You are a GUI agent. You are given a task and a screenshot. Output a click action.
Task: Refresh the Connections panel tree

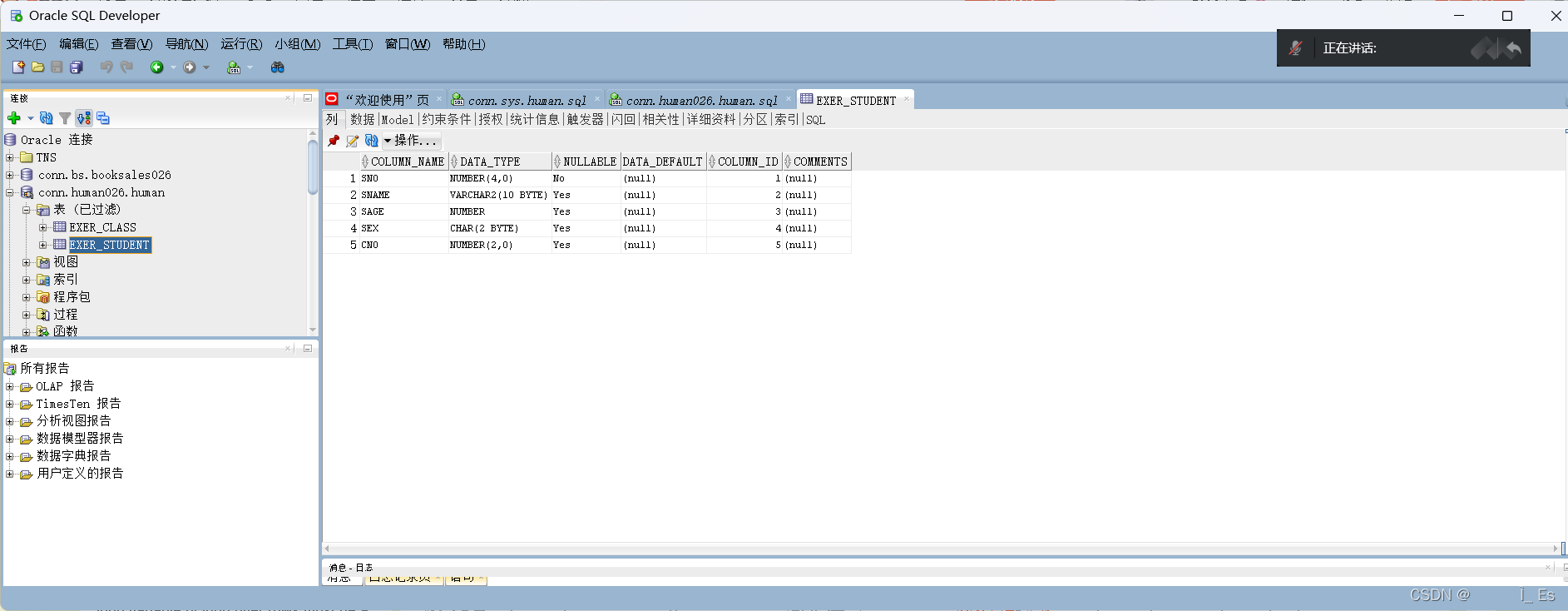coord(47,118)
